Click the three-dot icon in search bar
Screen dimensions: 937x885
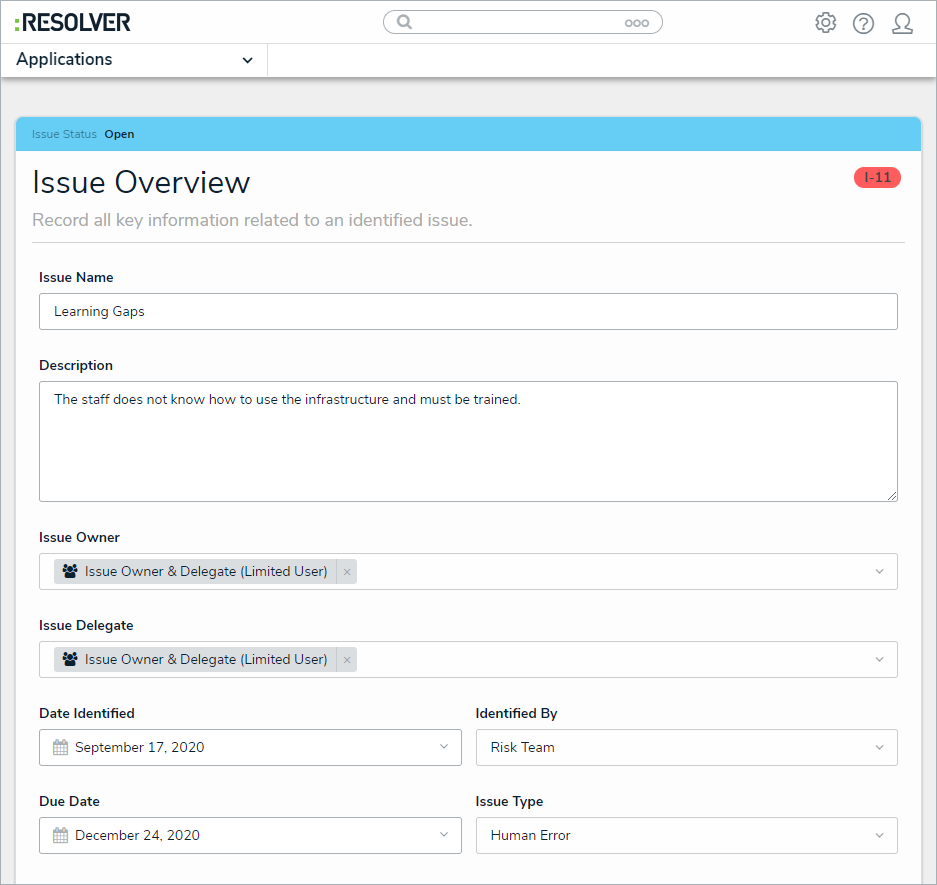[636, 23]
